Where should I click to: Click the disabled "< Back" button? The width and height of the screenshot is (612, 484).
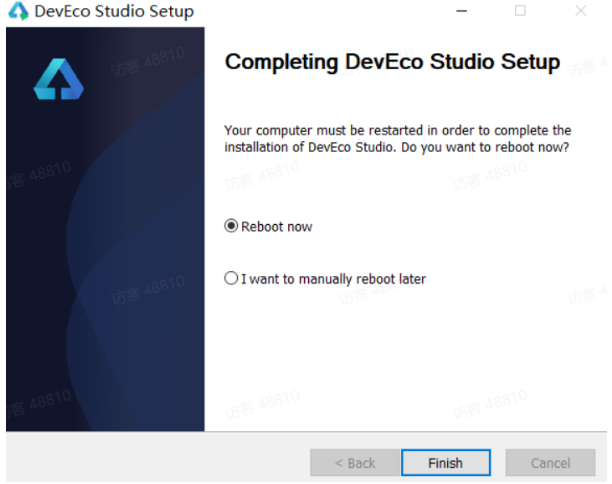355,463
